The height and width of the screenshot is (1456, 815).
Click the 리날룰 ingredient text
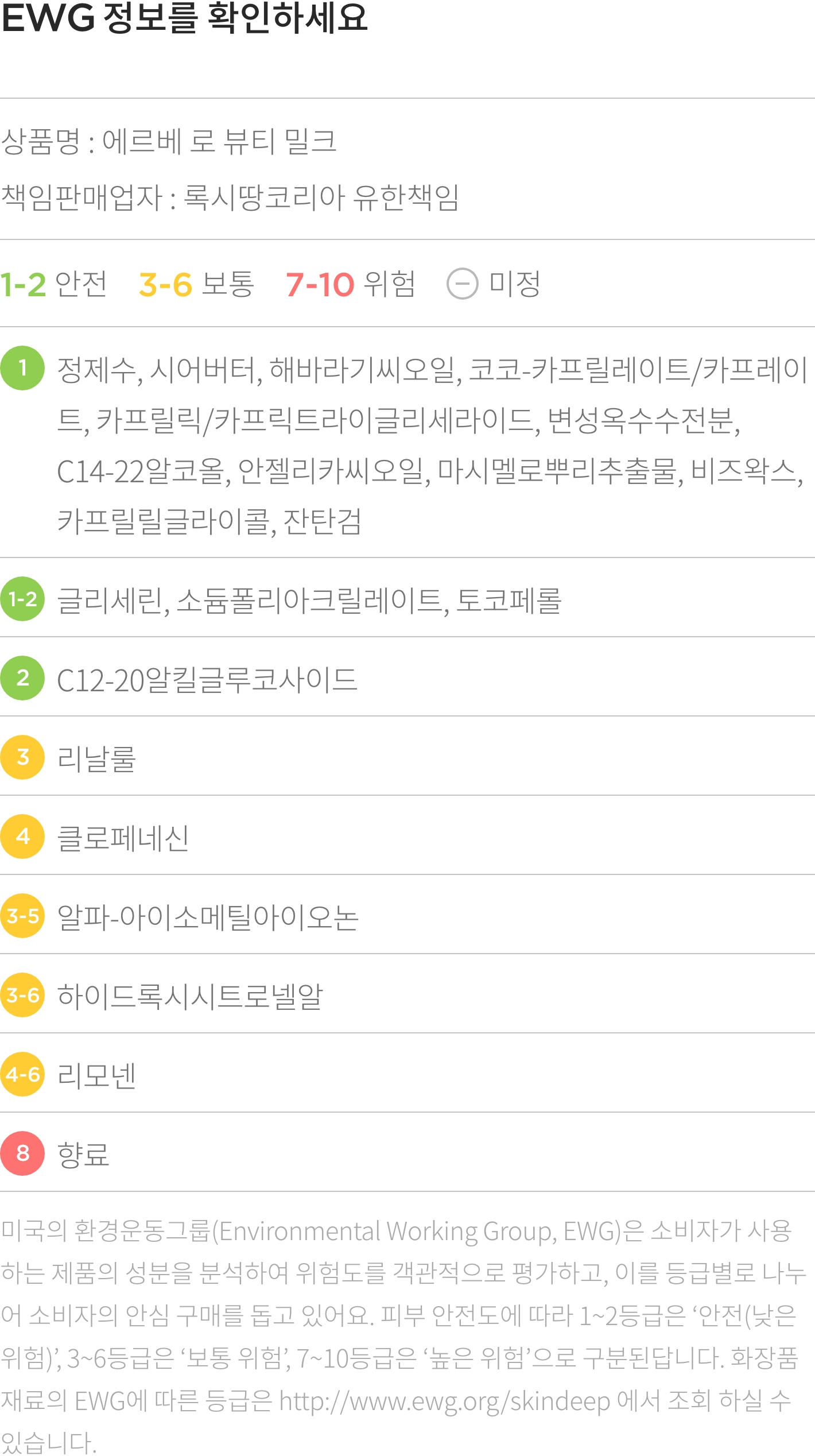coord(96,758)
